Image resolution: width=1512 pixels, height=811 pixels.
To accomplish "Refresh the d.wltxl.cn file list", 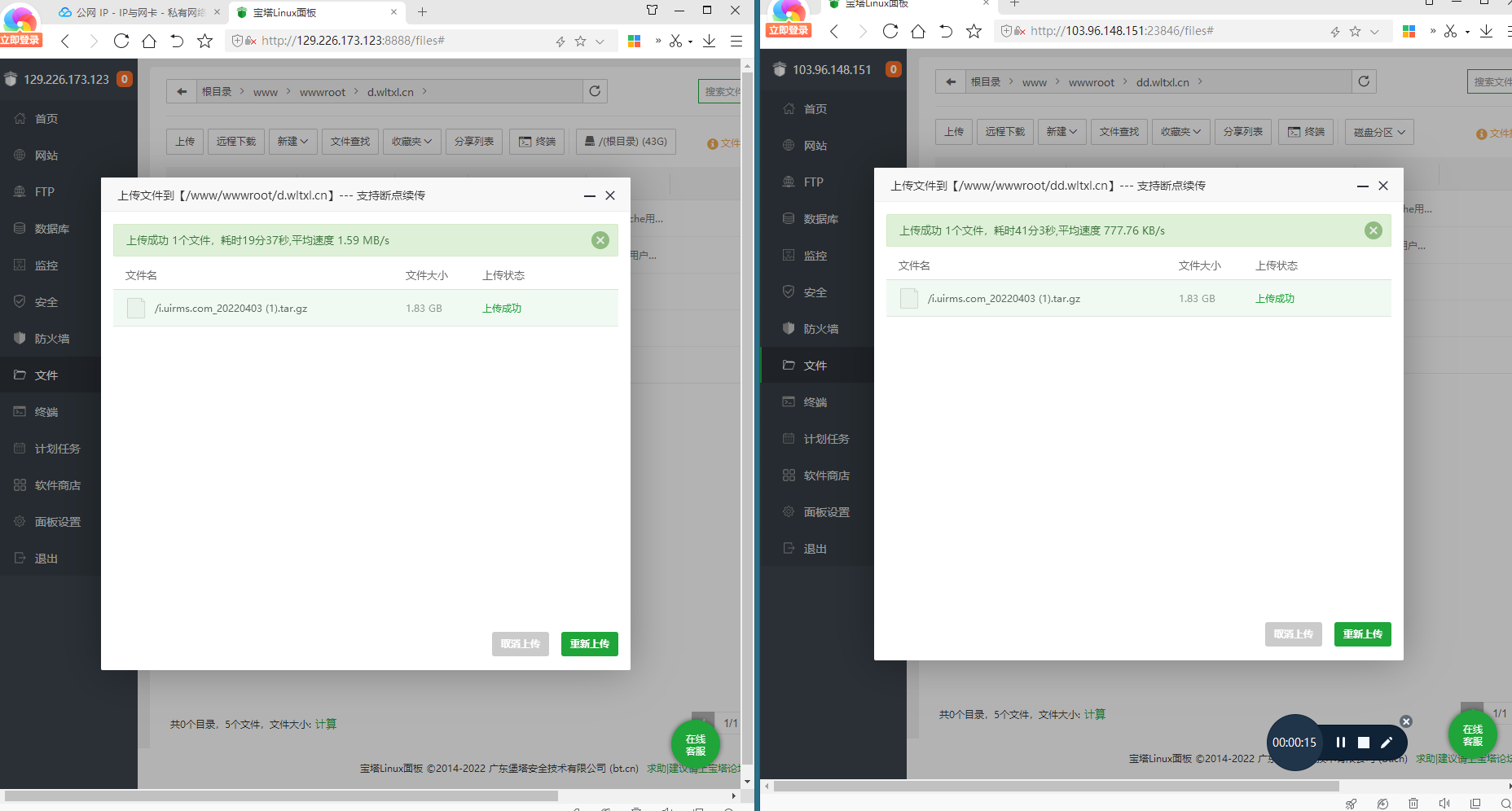I will [595, 91].
